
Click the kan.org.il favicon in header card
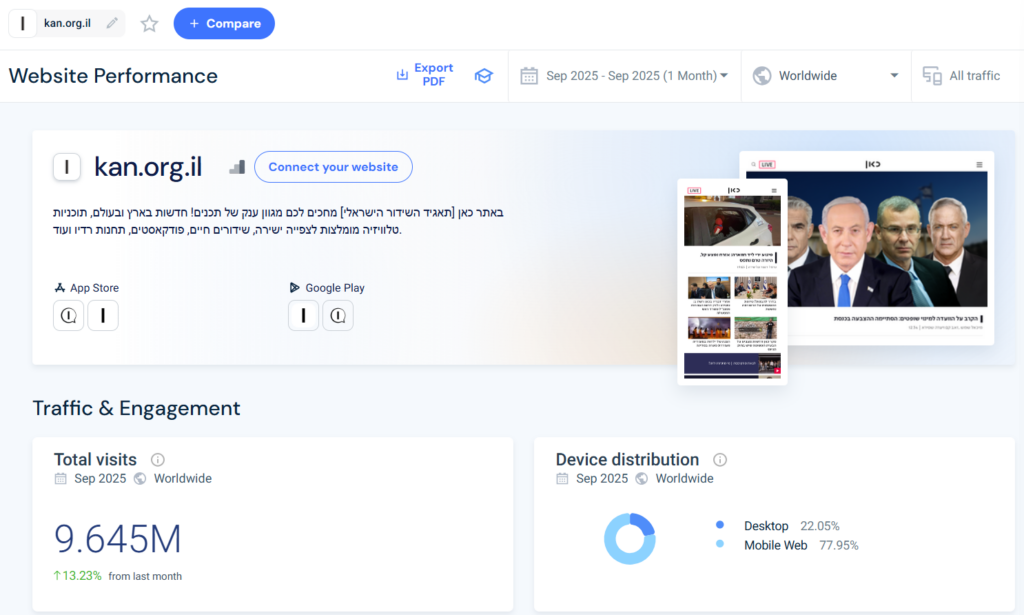[67, 167]
